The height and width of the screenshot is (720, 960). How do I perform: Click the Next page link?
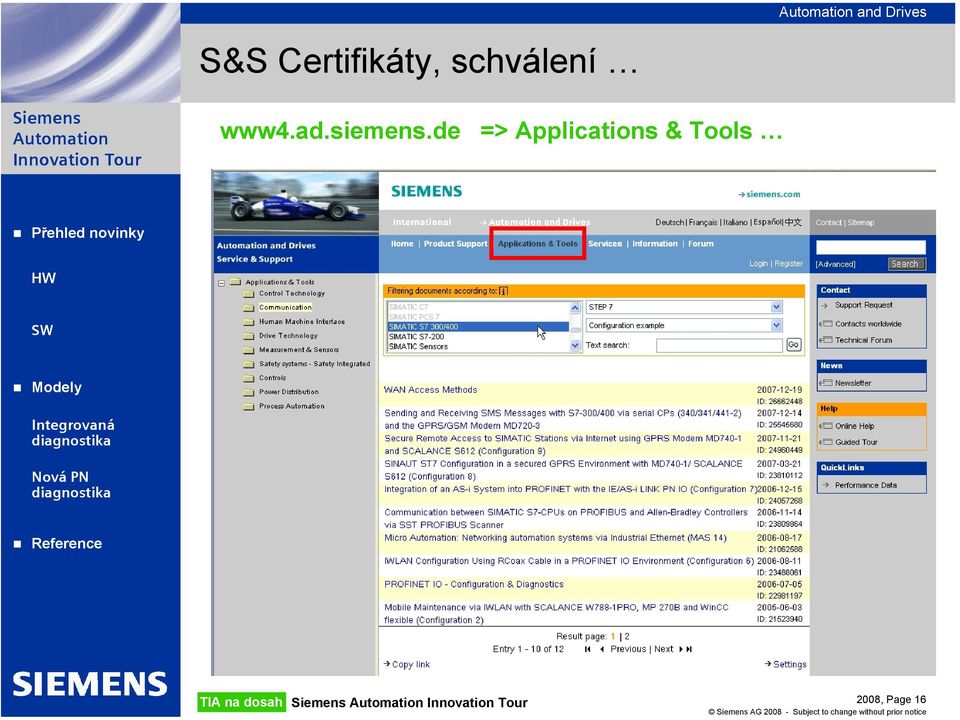click(663, 649)
